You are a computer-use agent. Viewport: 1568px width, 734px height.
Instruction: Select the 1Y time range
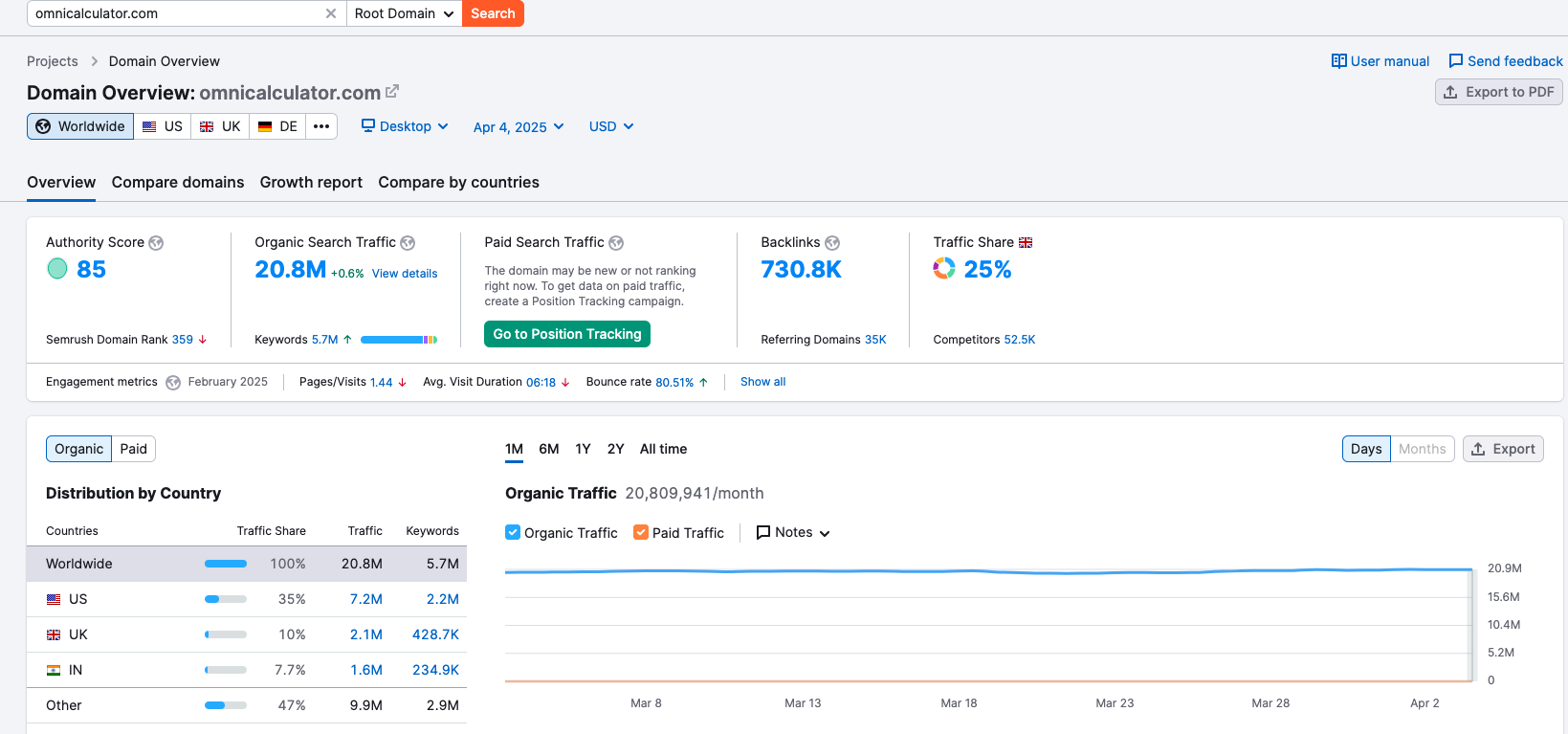pyautogui.click(x=583, y=449)
